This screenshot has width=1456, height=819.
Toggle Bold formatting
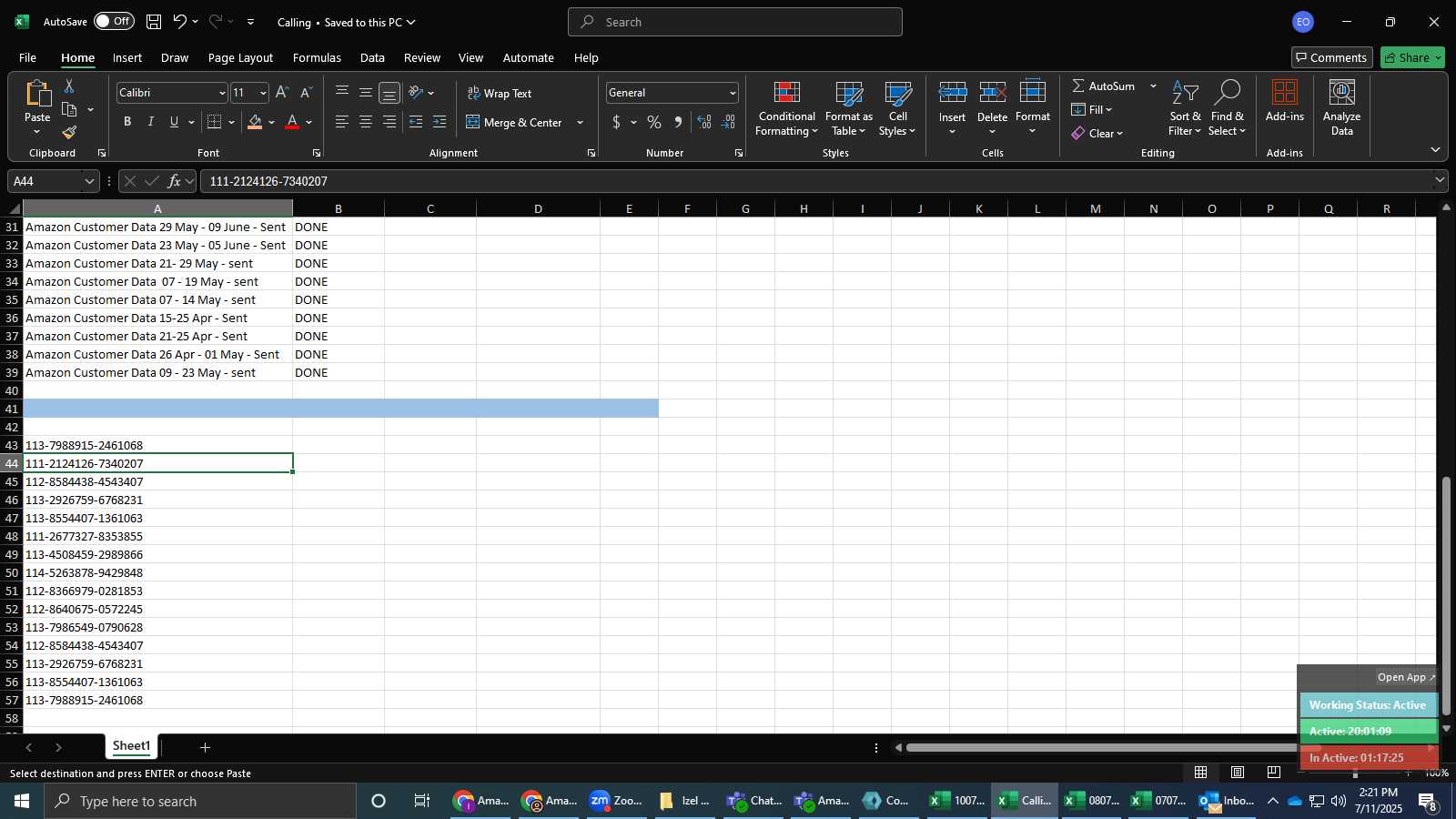127,122
